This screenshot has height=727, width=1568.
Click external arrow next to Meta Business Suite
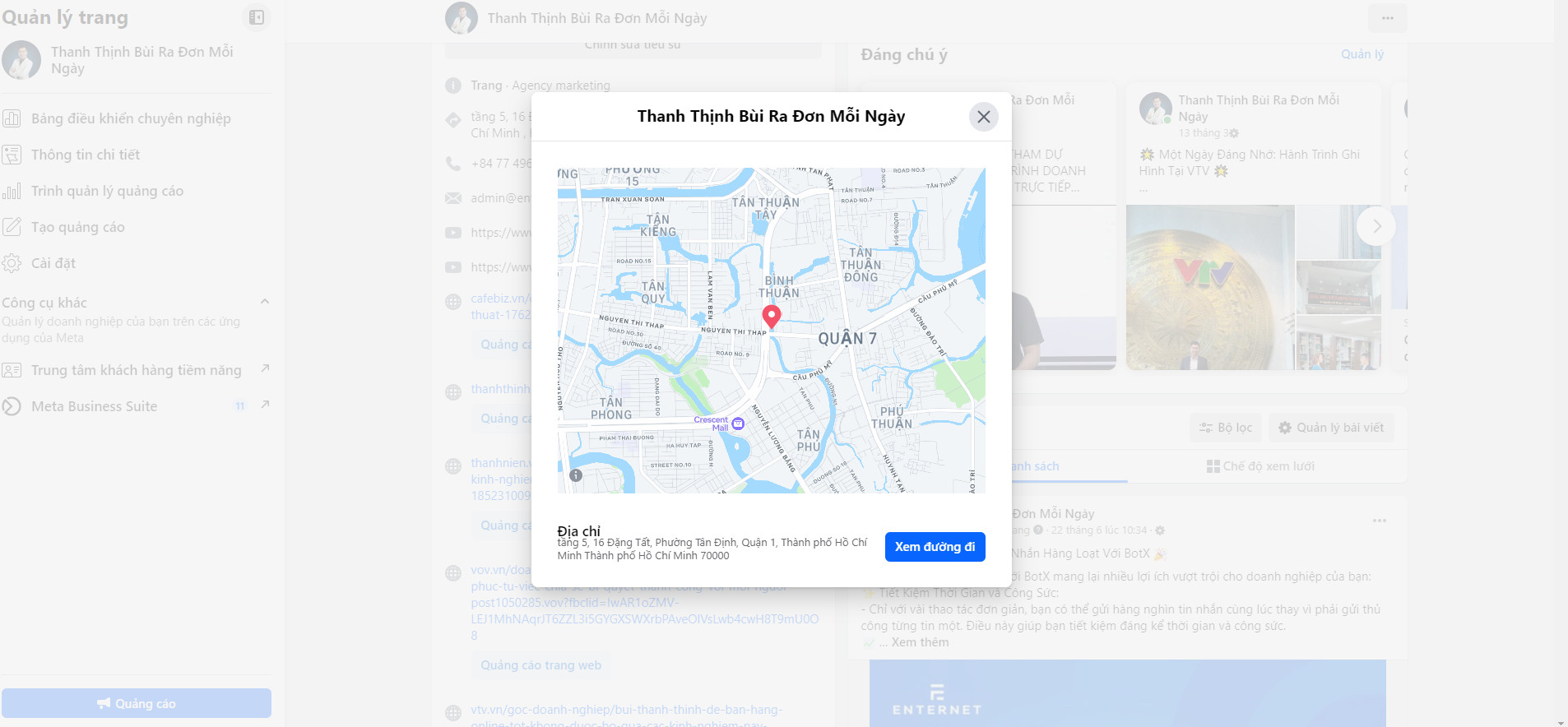coord(265,405)
